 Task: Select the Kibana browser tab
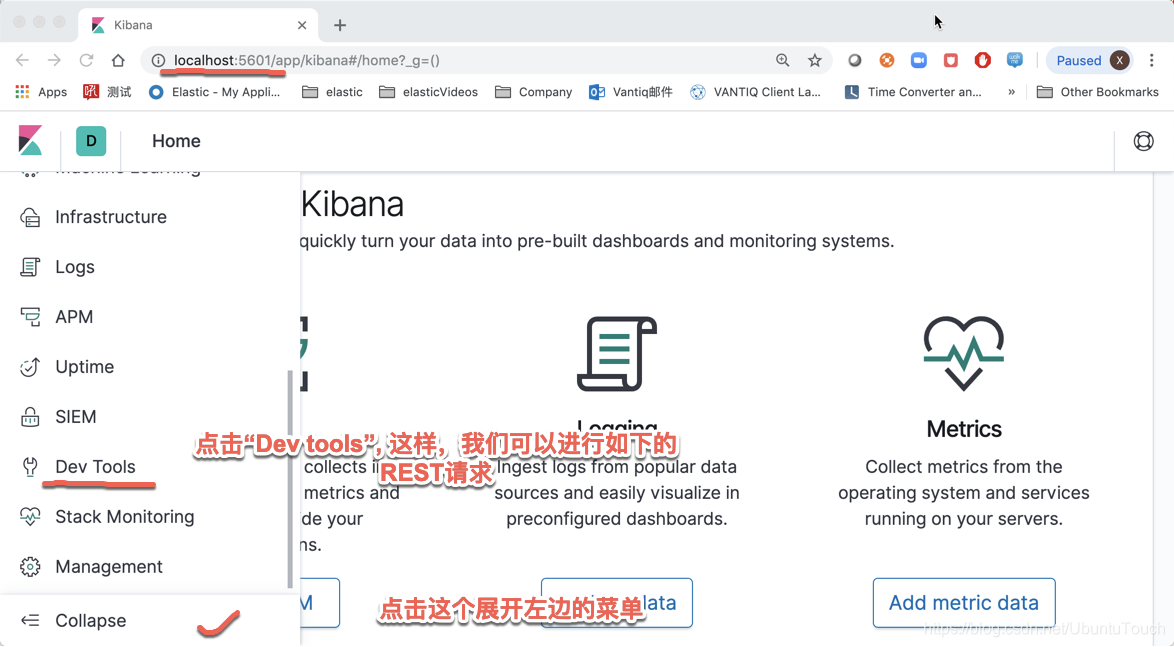[x=198, y=25]
